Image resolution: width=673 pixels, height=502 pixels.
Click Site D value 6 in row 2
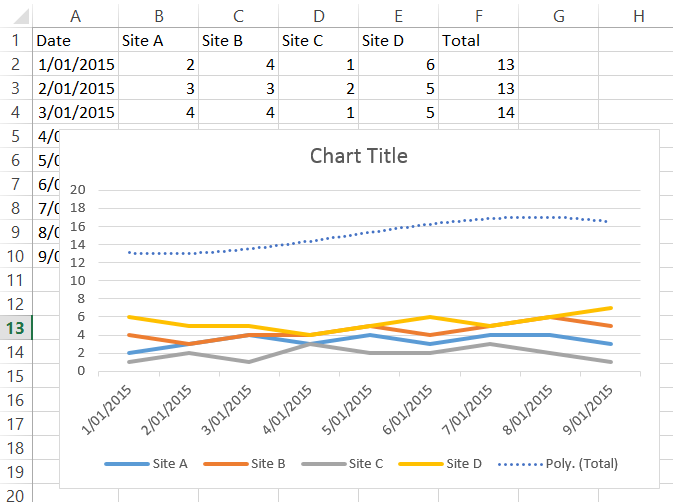398,64
